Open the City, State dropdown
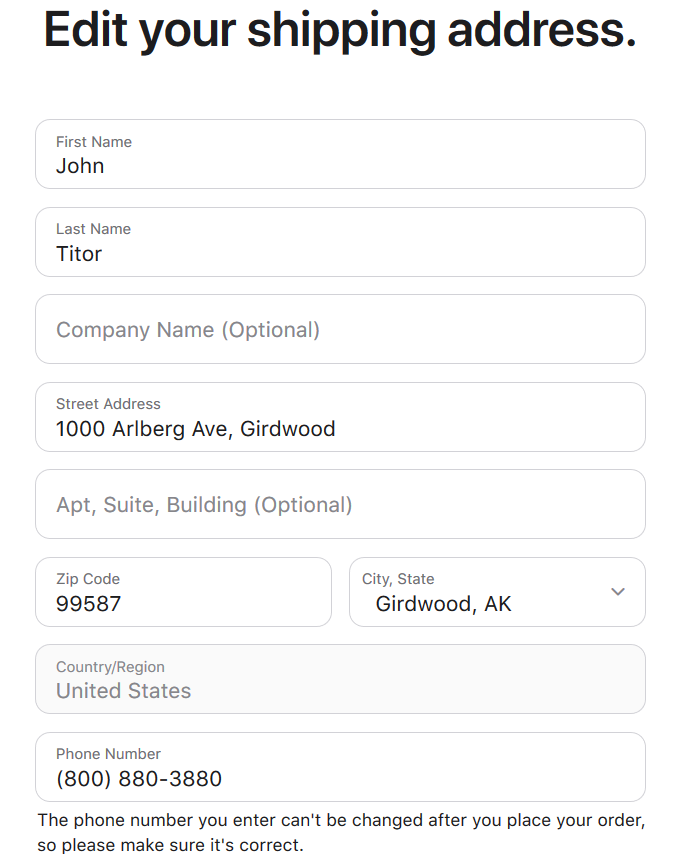Screen dimensions: 683x862 point(497,592)
